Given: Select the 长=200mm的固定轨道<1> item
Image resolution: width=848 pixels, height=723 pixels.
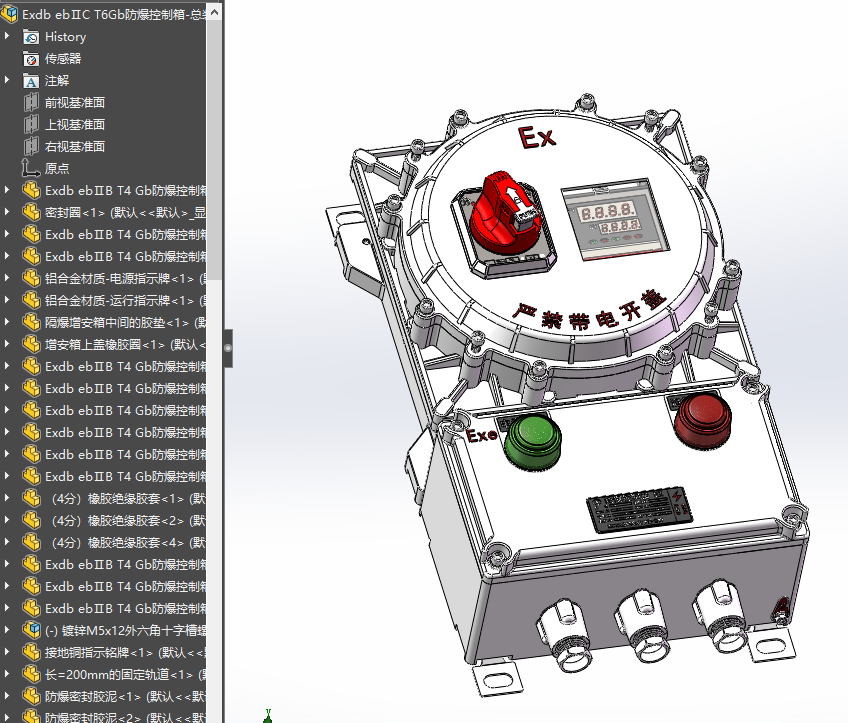Looking at the screenshot, I should (x=110, y=672).
